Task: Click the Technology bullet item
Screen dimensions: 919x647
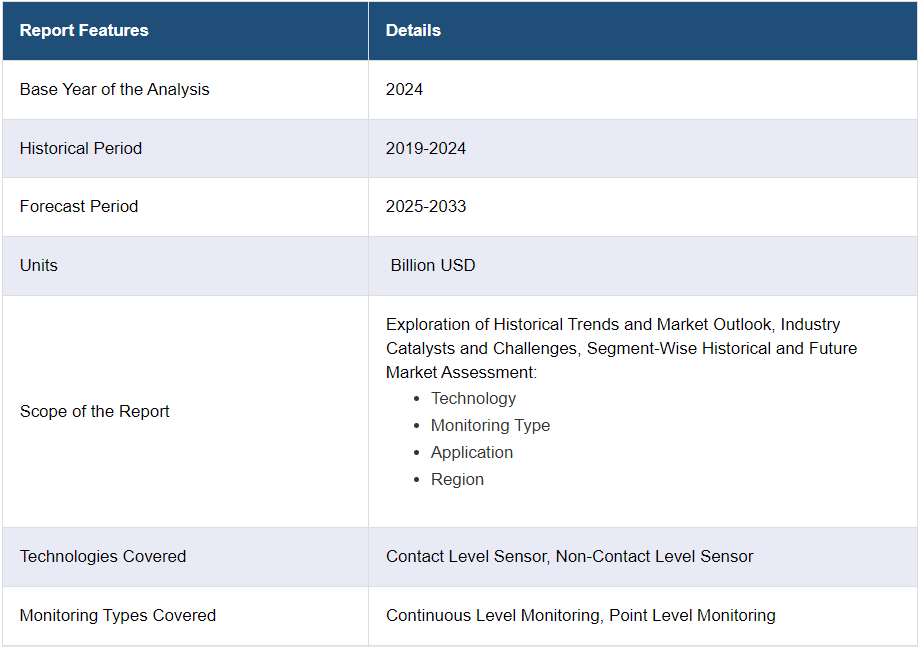Action: 473,398
